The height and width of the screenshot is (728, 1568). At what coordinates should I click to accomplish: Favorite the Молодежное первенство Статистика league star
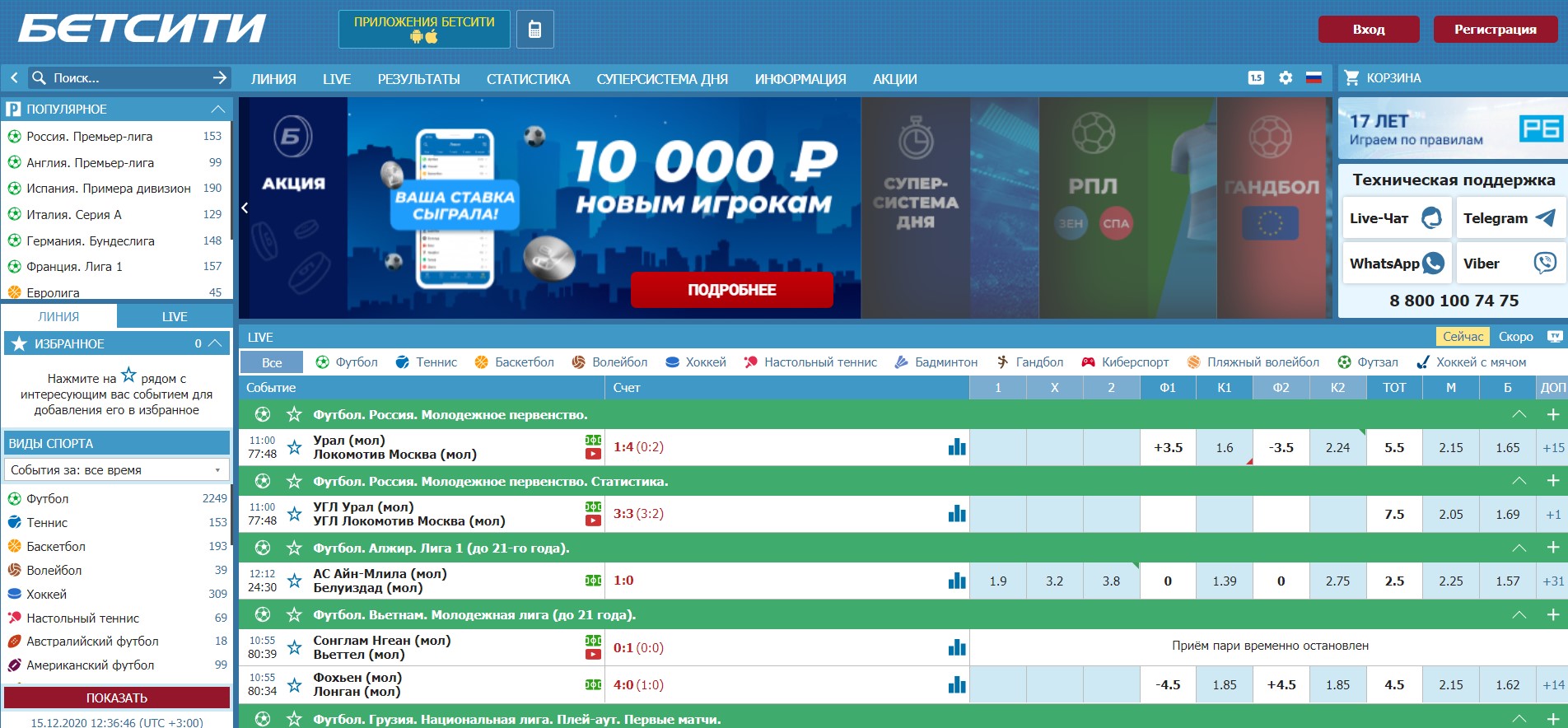pyautogui.click(x=293, y=481)
